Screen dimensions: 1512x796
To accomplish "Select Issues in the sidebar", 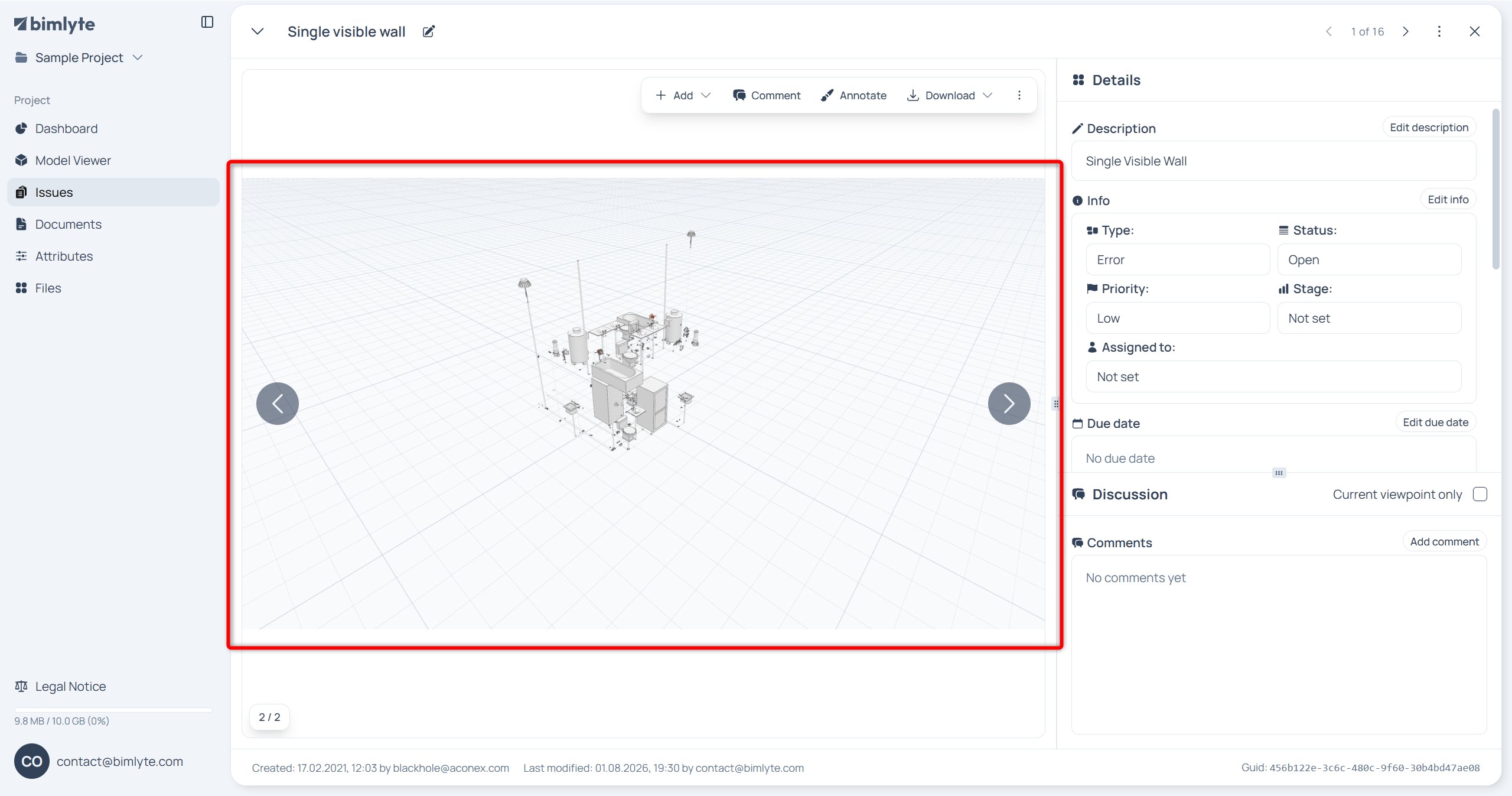I will [x=113, y=193].
